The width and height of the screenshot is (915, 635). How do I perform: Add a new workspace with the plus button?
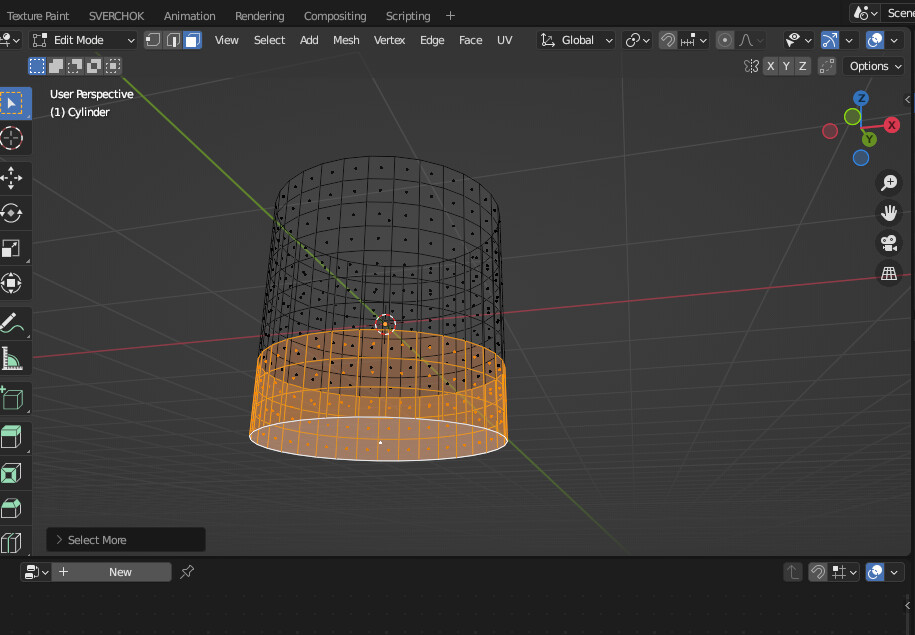[x=448, y=15]
